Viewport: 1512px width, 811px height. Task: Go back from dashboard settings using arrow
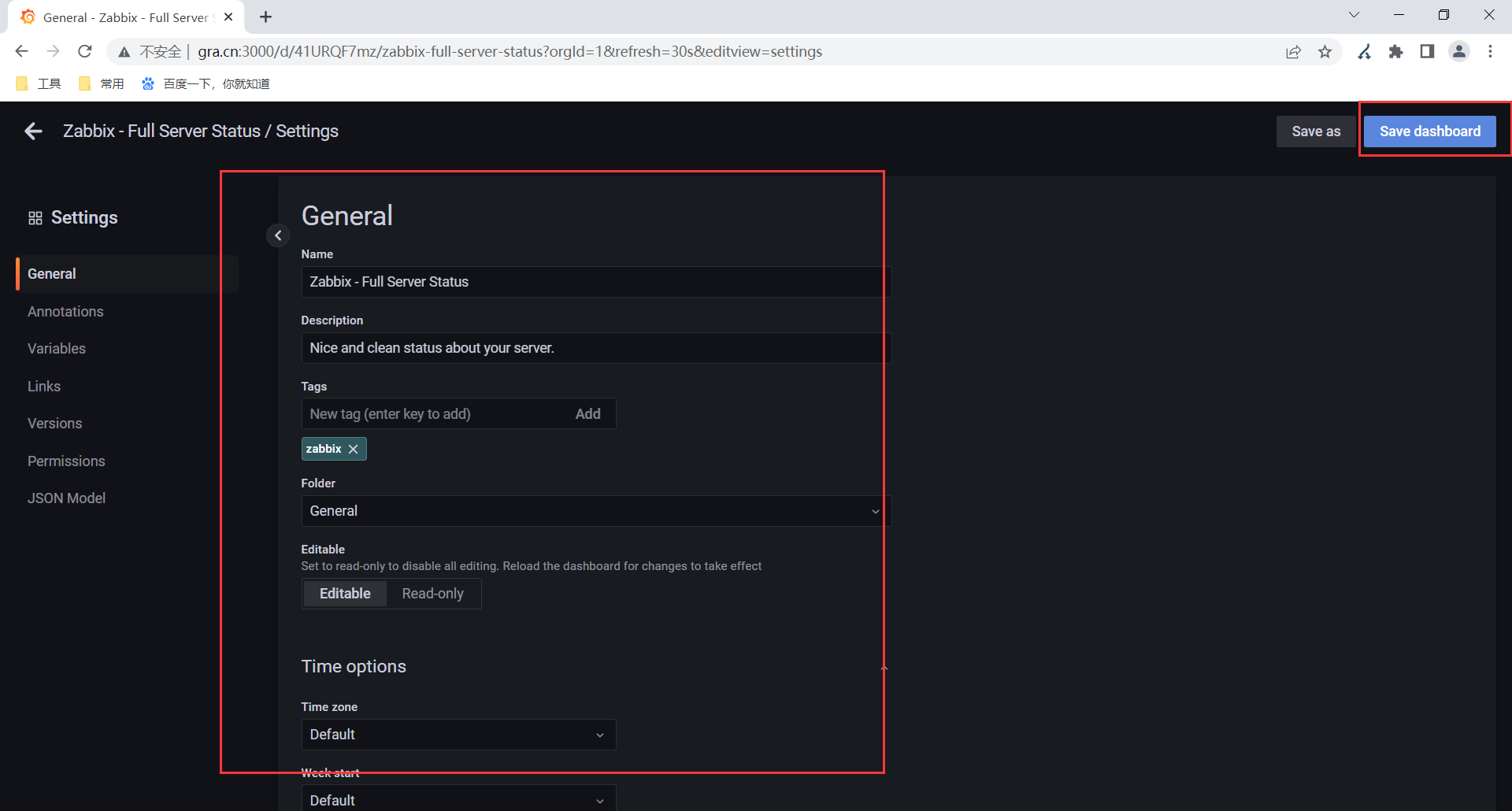pos(33,131)
